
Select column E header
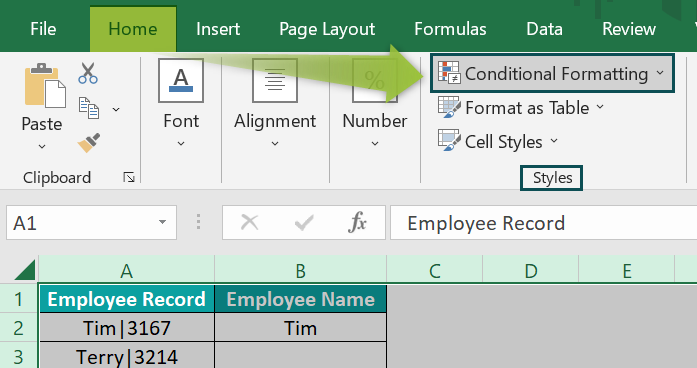(x=627, y=270)
